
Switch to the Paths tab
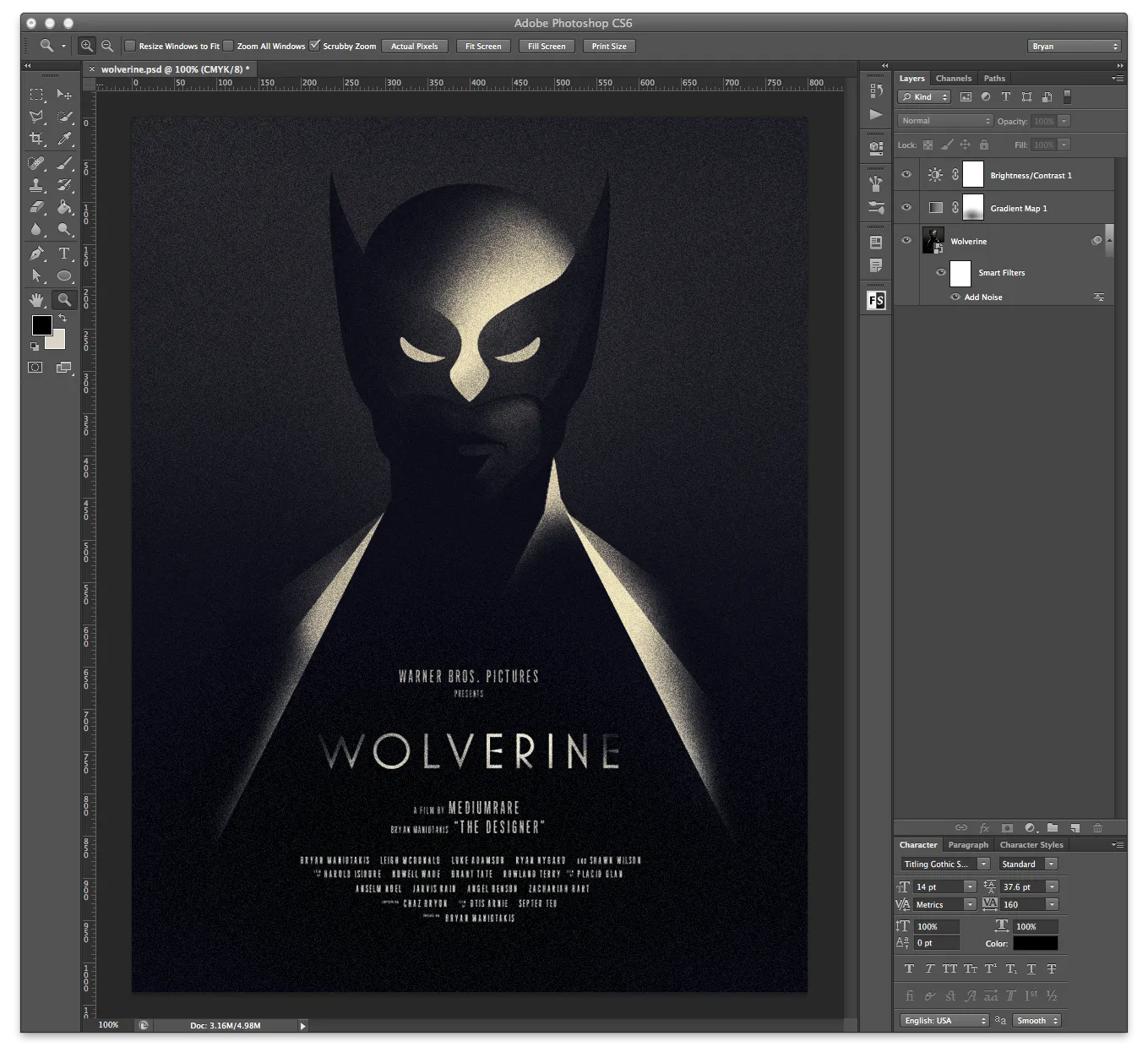(x=994, y=79)
